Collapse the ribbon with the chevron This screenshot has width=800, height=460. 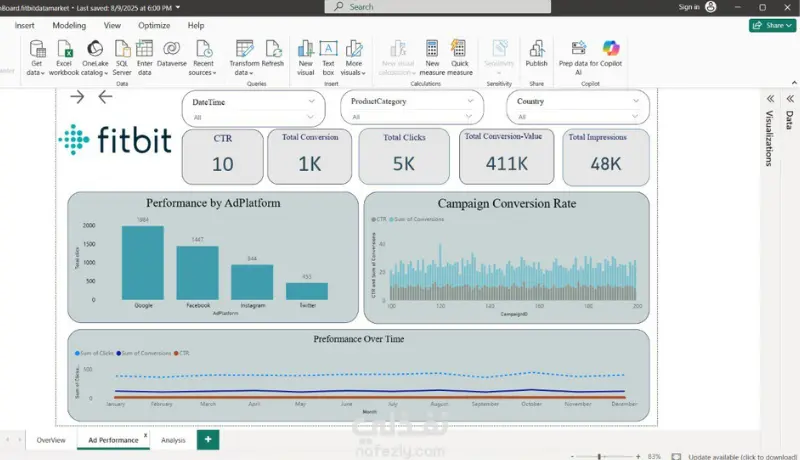tap(794, 83)
